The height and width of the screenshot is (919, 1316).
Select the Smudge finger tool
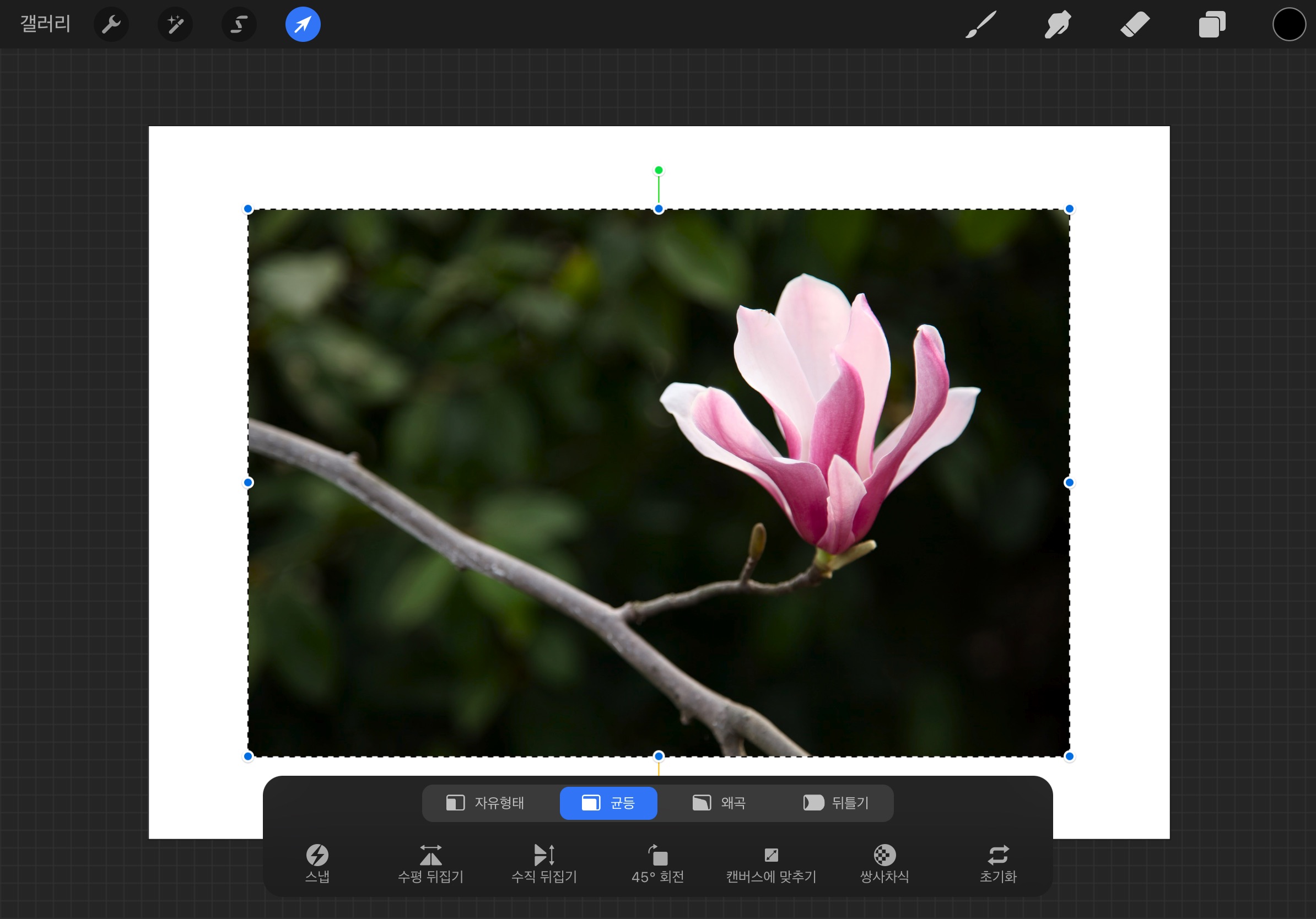pyautogui.click(x=1058, y=25)
